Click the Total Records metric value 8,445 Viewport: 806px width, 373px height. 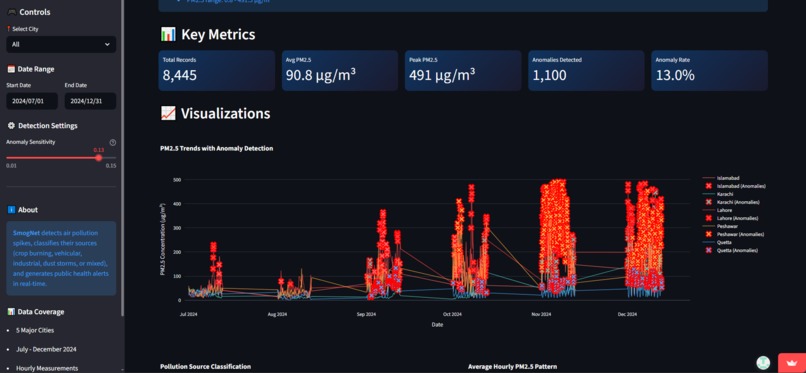[x=179, y=76]
